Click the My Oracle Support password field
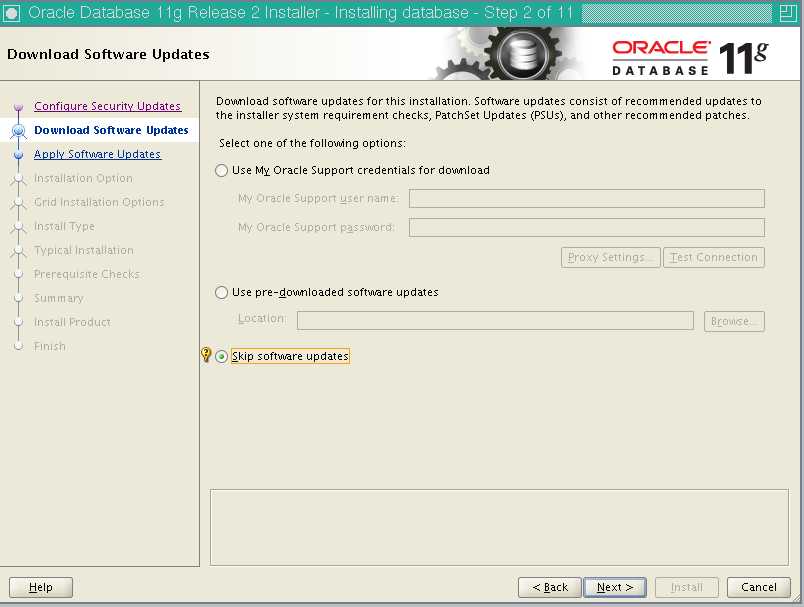Viewport: 804px width, 607px height. coord(587,228)
